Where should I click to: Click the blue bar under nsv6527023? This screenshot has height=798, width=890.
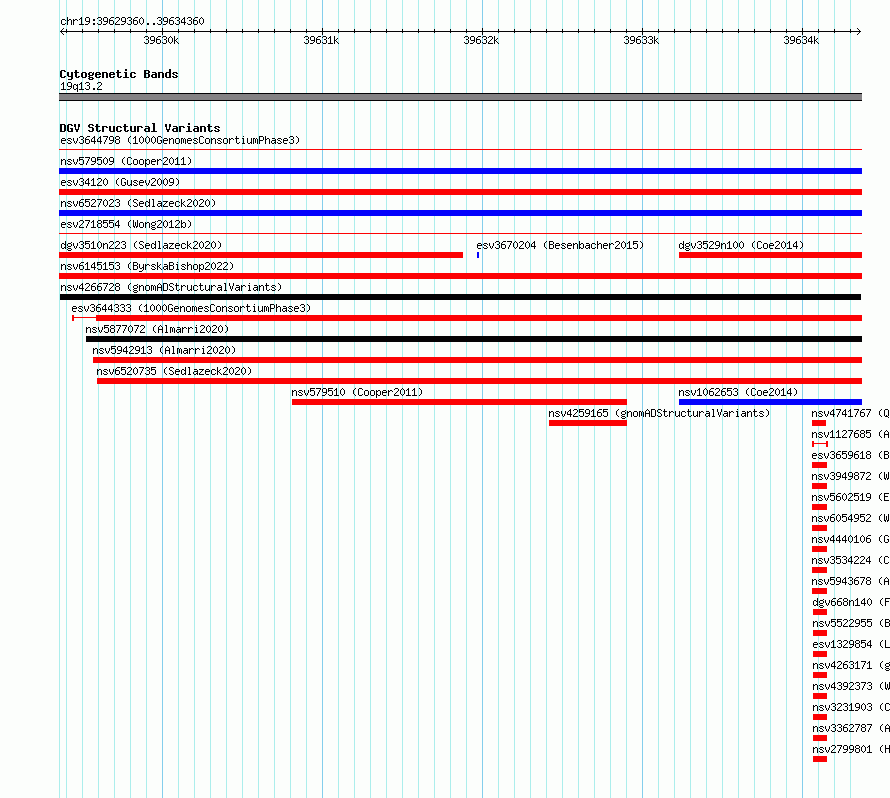pos(460,213)
